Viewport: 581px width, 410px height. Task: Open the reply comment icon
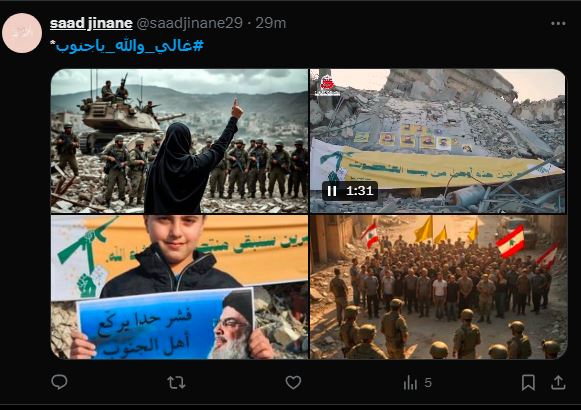[59, 382]
